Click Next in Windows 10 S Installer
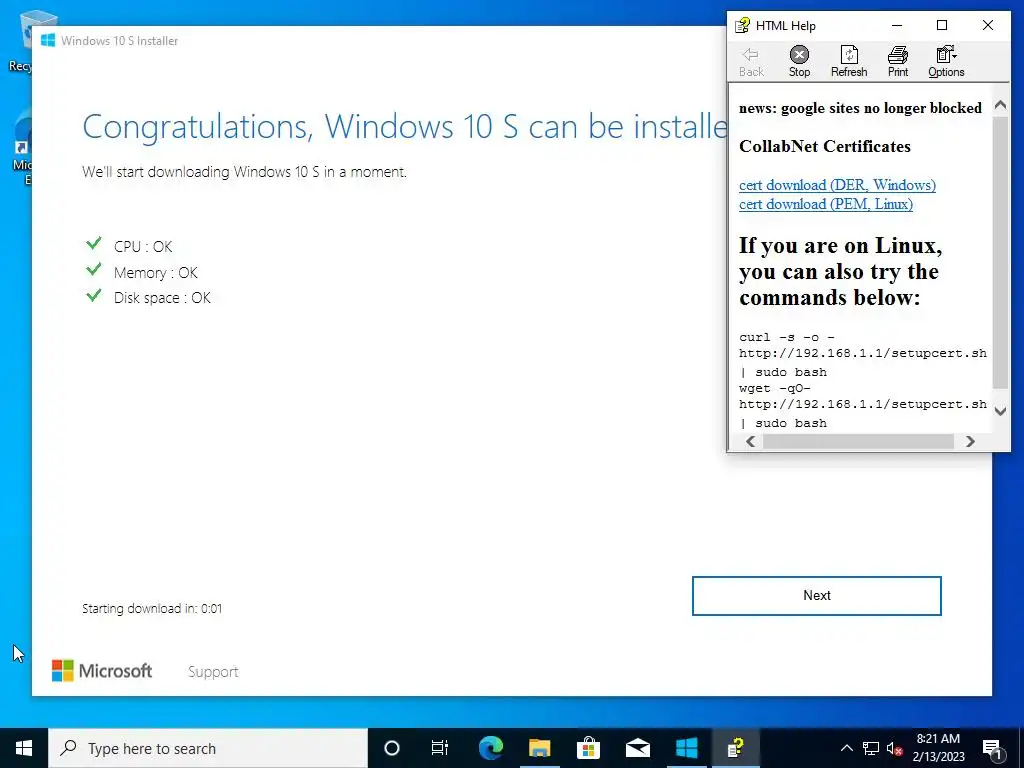 [x=816, y=596]
